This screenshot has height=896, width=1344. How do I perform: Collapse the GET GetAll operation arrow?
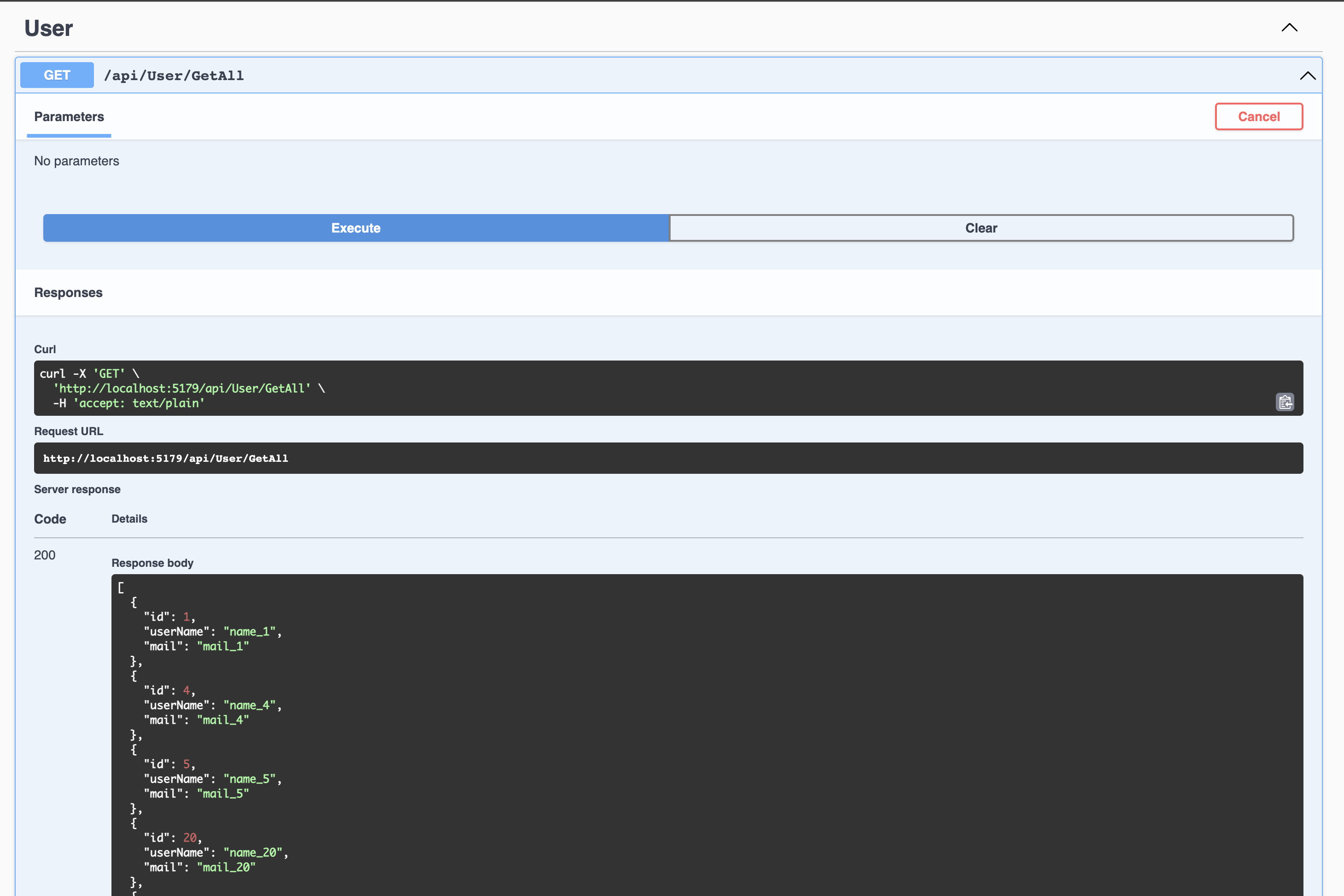(1308, 76)
